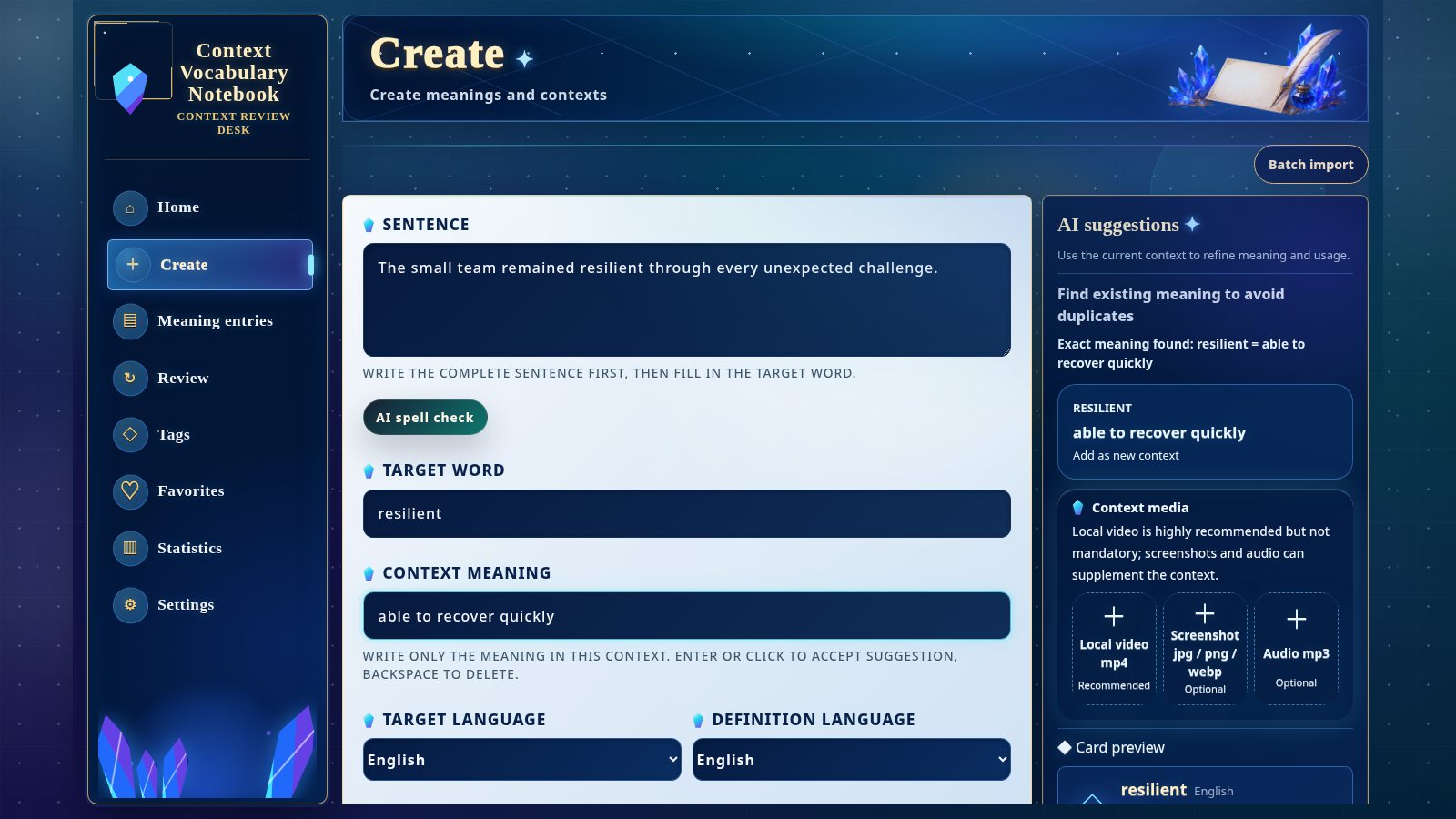Click the Statistics bars icon
The width and height of the screenshot is (1456, 819).
click(130, 548)
